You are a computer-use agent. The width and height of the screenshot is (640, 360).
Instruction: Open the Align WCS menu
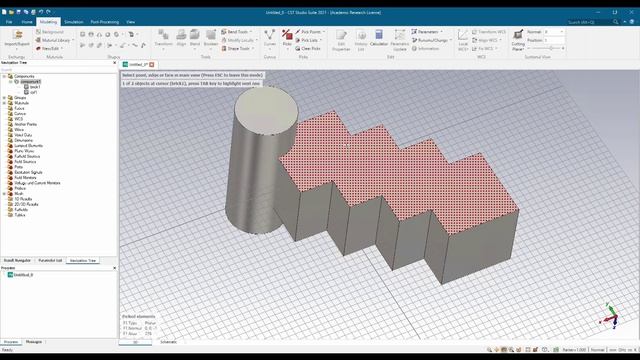[x=487, y=40]
